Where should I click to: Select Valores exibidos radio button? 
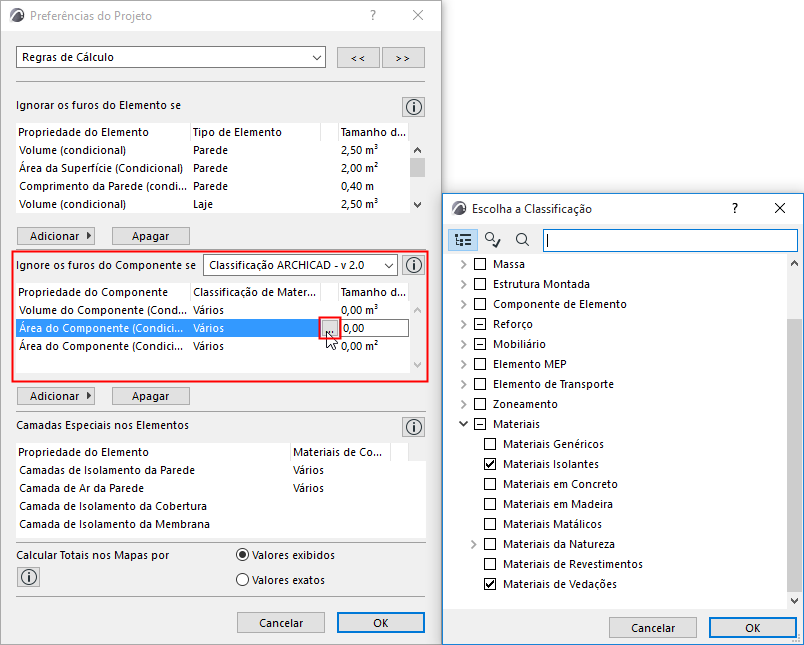(242, 555)
